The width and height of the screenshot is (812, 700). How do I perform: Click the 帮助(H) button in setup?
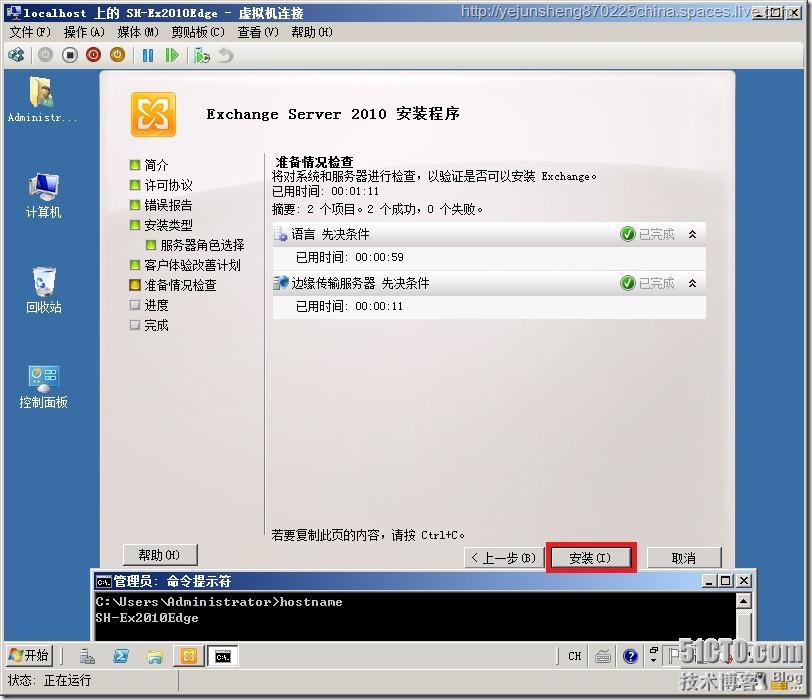[x=160, y=555]
